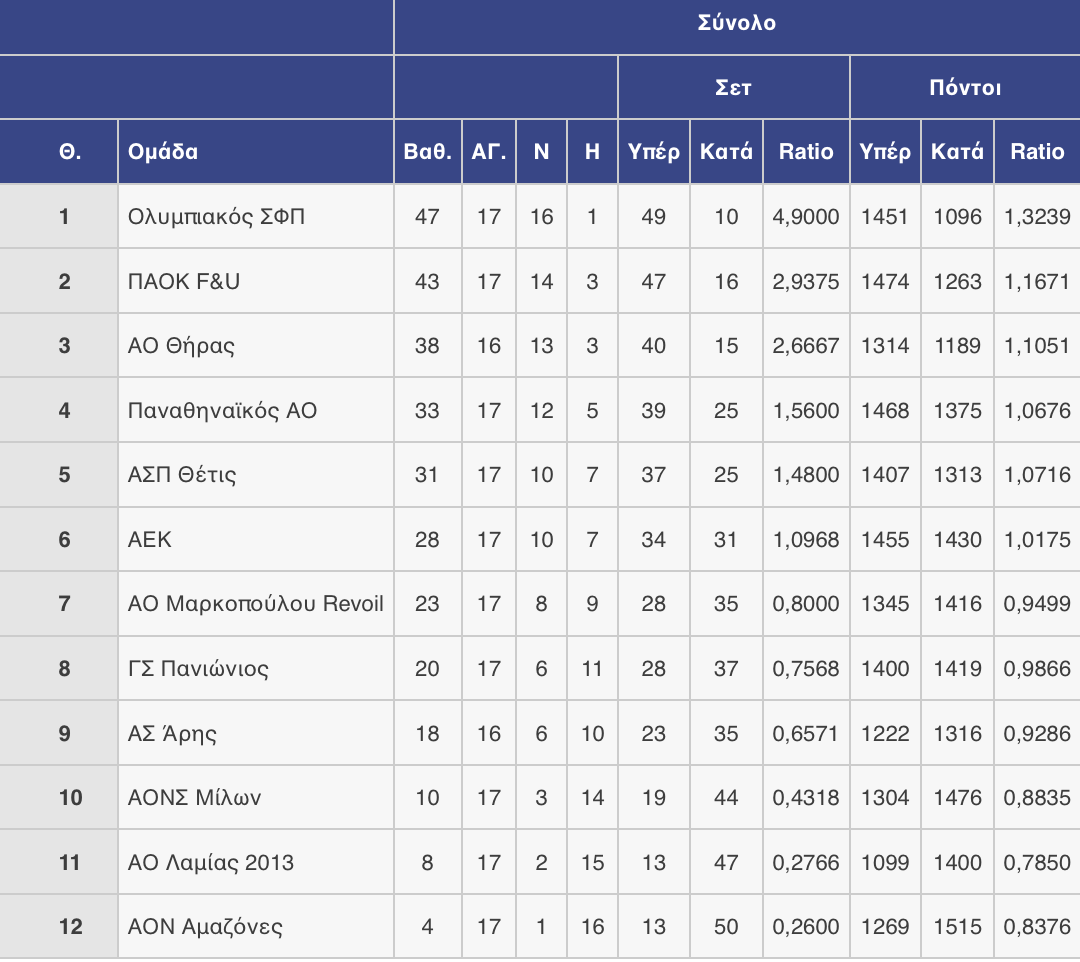This screenshot has width=1080, height=962.
Task: Select the ΑΟΝ Αμαζόνες team name
Action: pos(205,927)
